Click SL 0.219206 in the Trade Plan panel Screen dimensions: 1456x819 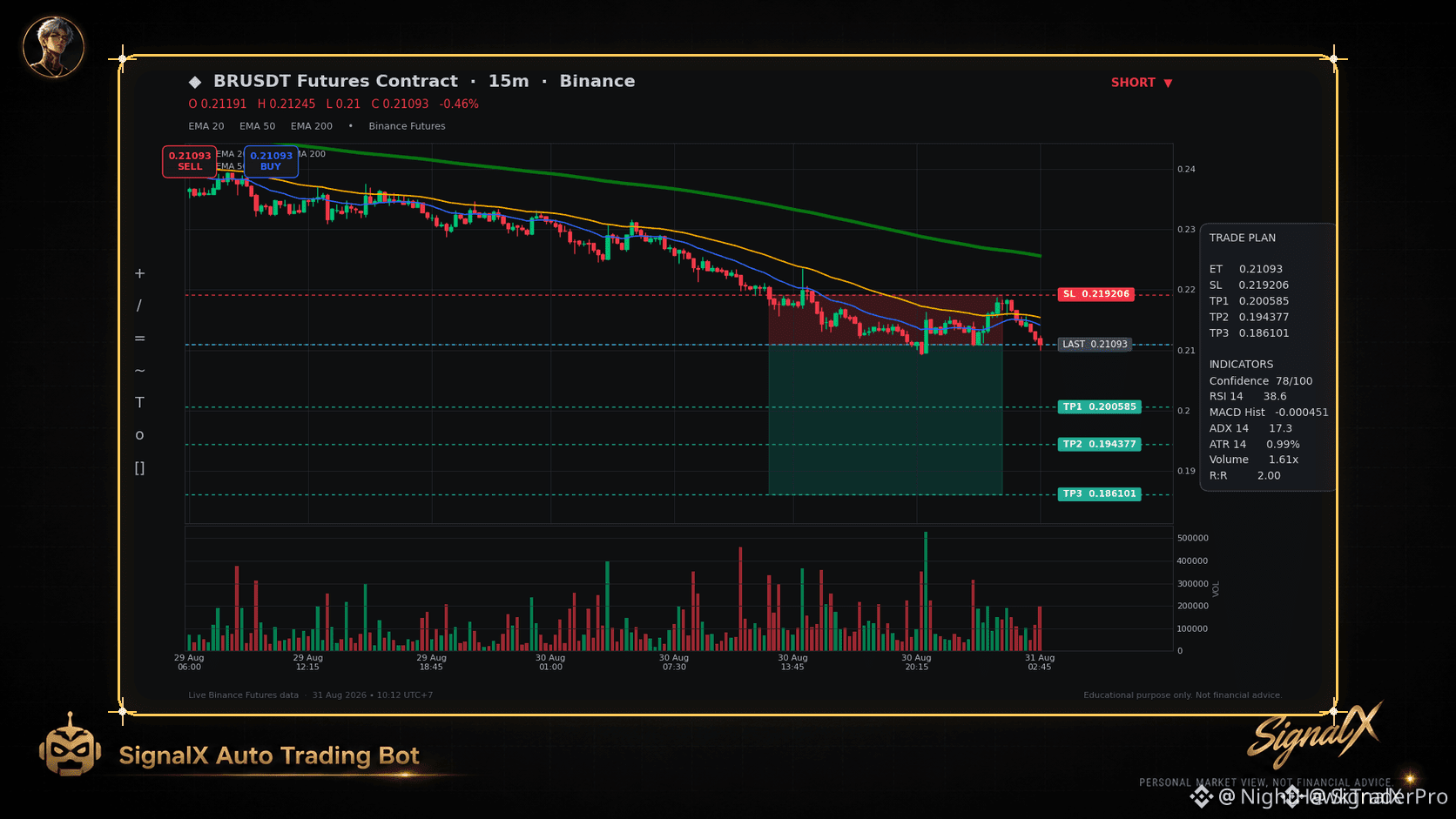pos(1249,285)
